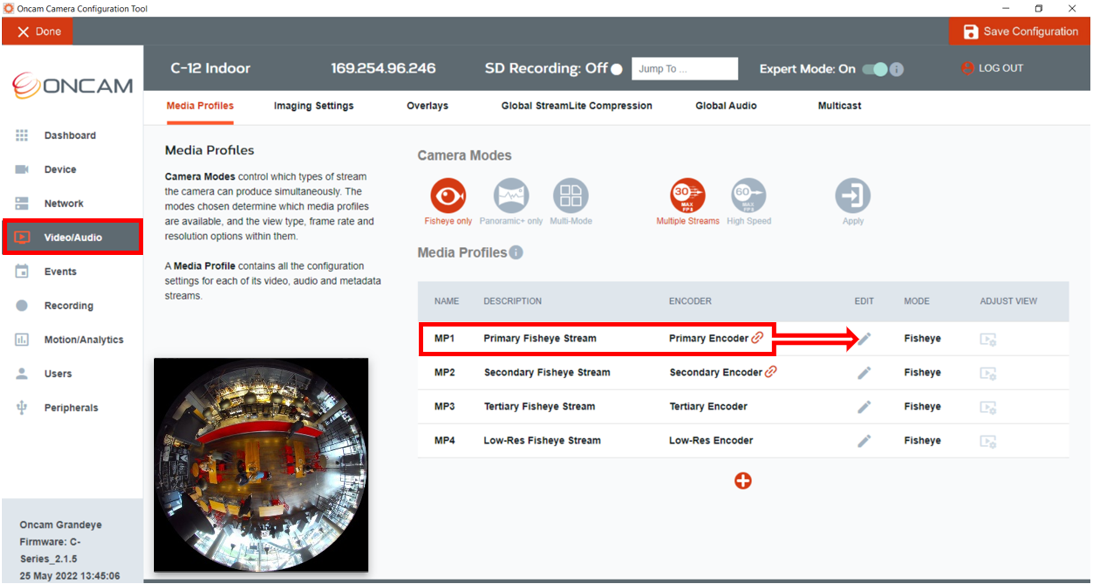Show Expert Mode info icon details
The height and width of the screenshot is (585, 1097).
tap(897, 69)
